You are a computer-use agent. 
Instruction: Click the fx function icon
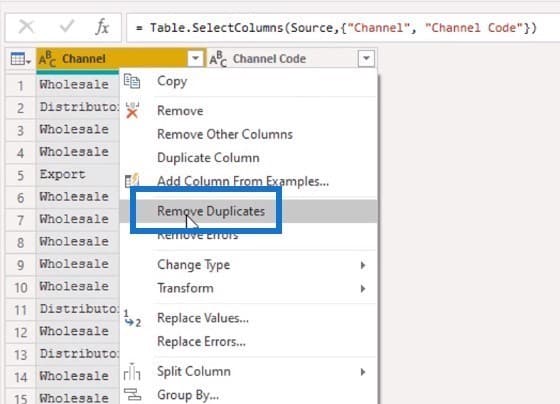102,27
